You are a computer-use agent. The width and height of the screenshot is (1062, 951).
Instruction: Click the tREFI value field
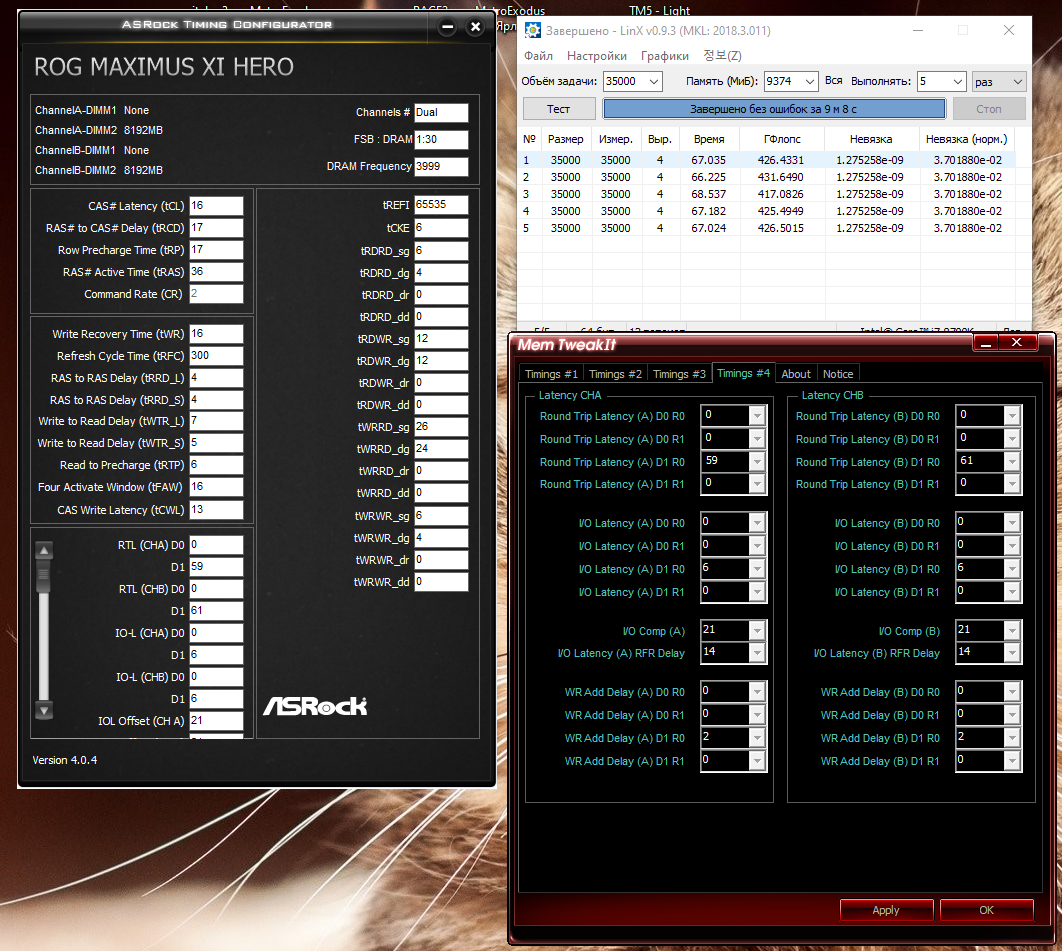pos(441,205)
